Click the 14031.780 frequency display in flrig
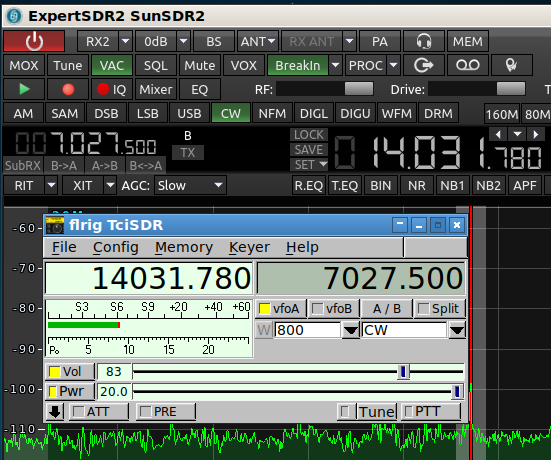 [149, 278]
